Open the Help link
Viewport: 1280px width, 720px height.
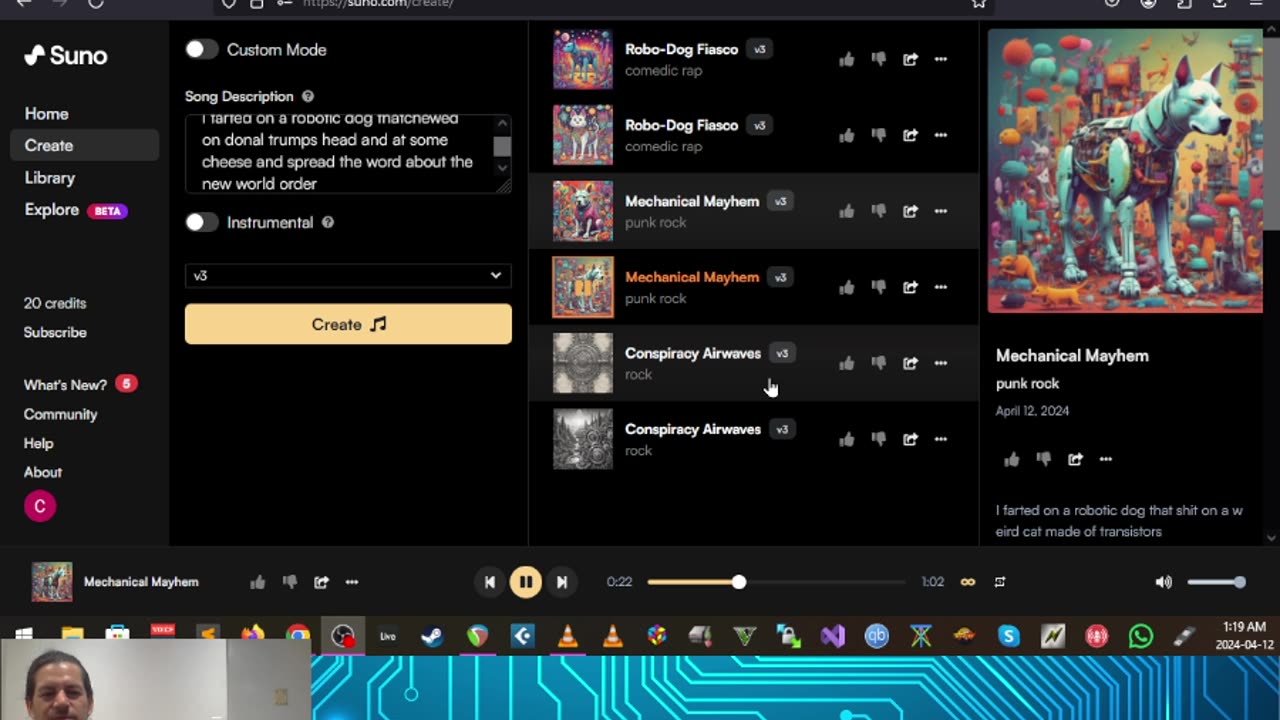click(39, 443)
